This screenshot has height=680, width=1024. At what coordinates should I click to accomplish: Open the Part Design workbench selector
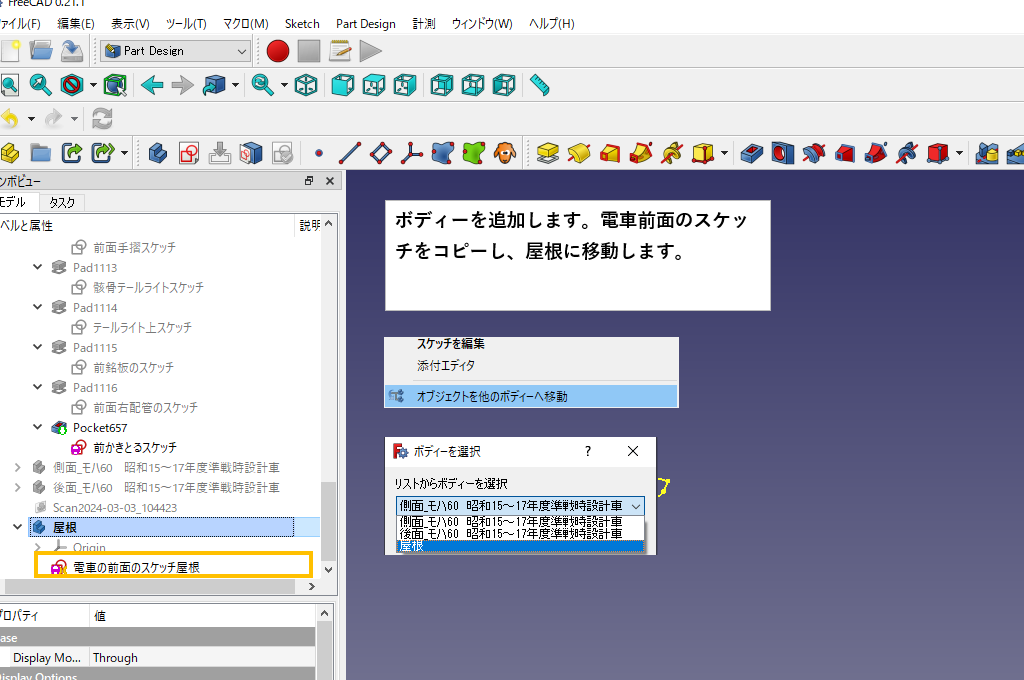(176, 51)
